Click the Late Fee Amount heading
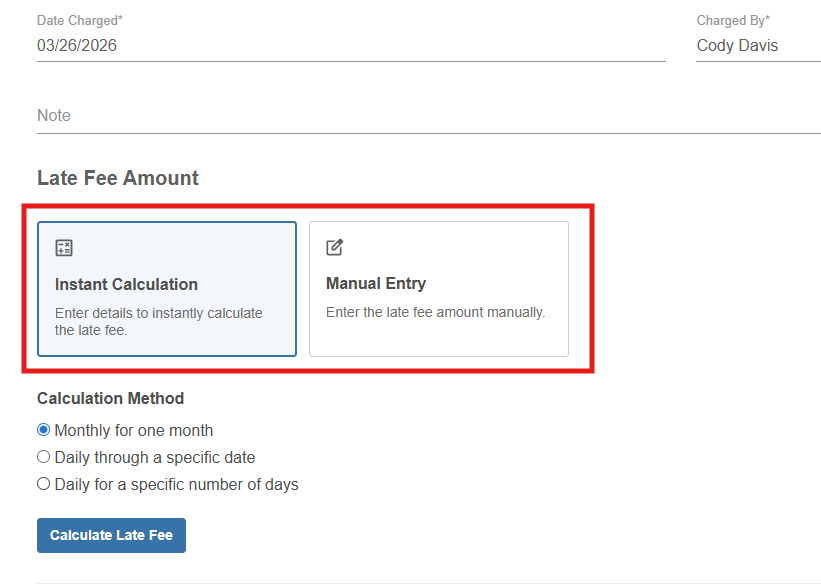This screenshot has height=588, width=821. [118, 178]
